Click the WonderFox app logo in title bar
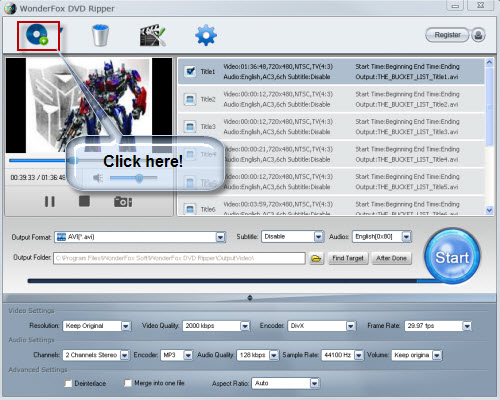 [10, 8]
